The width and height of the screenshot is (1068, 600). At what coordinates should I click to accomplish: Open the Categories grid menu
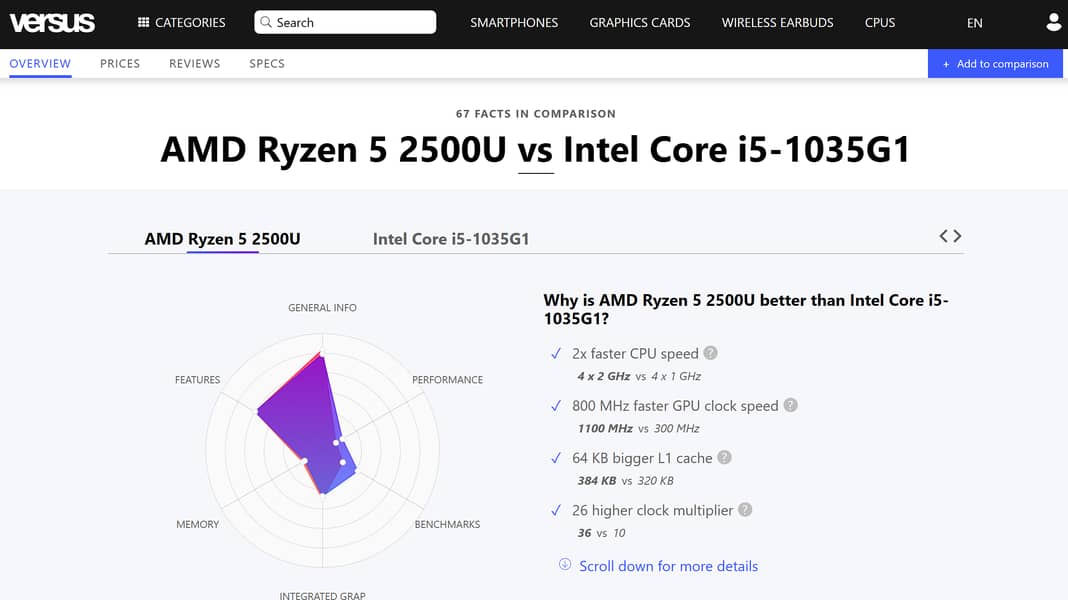[x=181, y=22]
